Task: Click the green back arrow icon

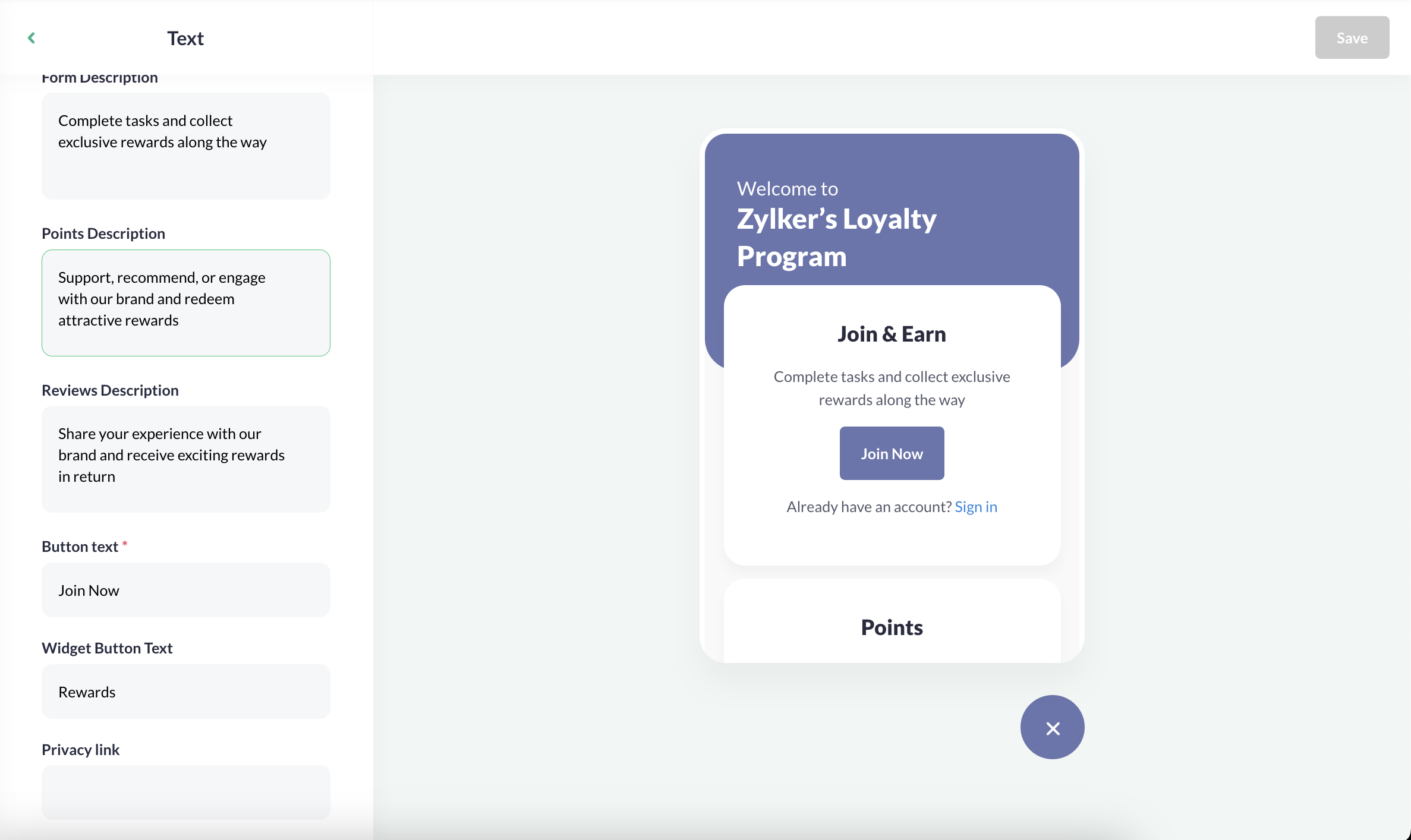Action: (x=32, y=38)
